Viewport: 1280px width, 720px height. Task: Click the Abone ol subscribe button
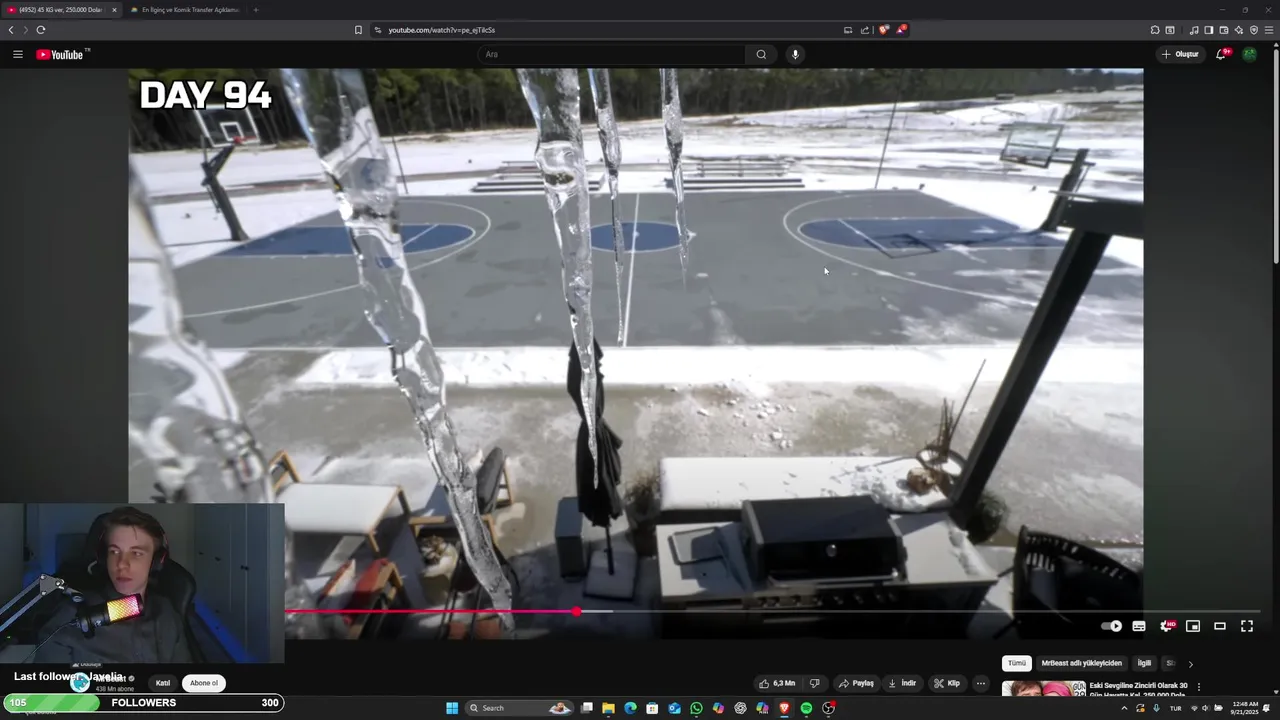pyautogui.click(x=204, y=683)
